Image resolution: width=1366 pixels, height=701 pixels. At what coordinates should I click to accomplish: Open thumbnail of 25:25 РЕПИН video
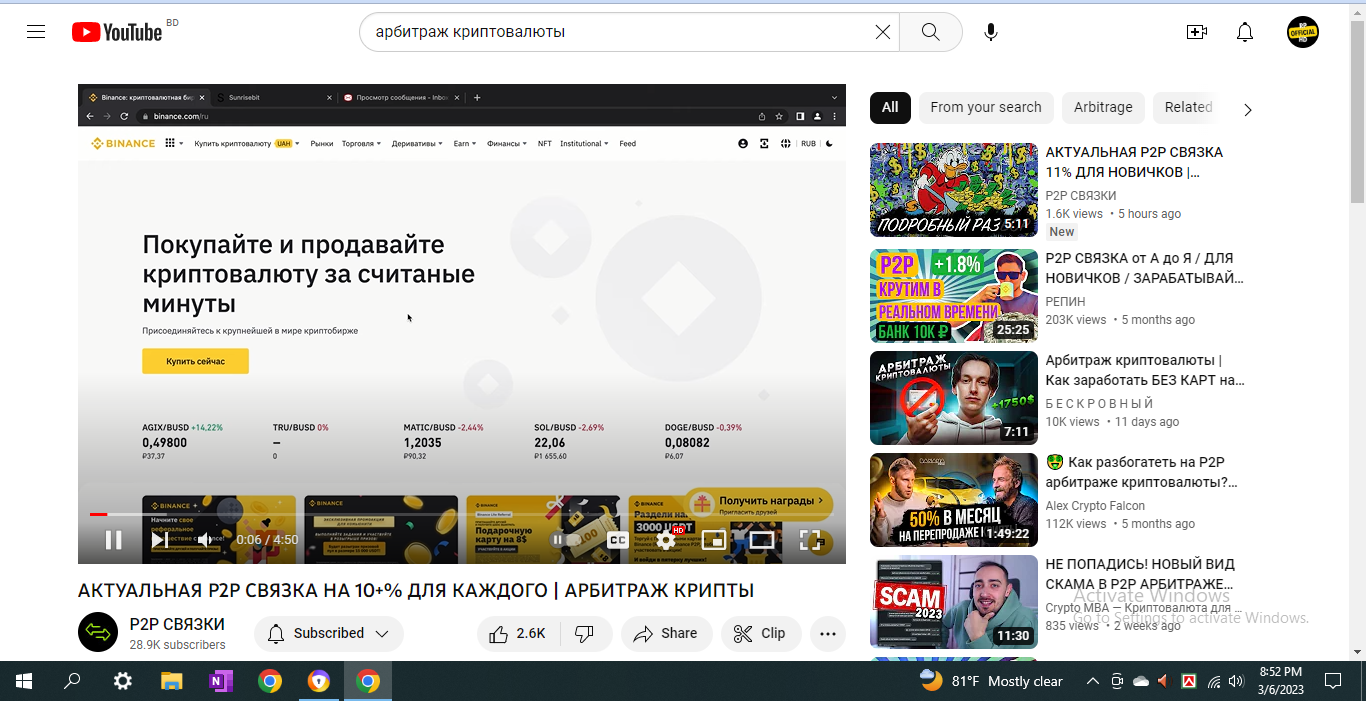coord(954,296)
